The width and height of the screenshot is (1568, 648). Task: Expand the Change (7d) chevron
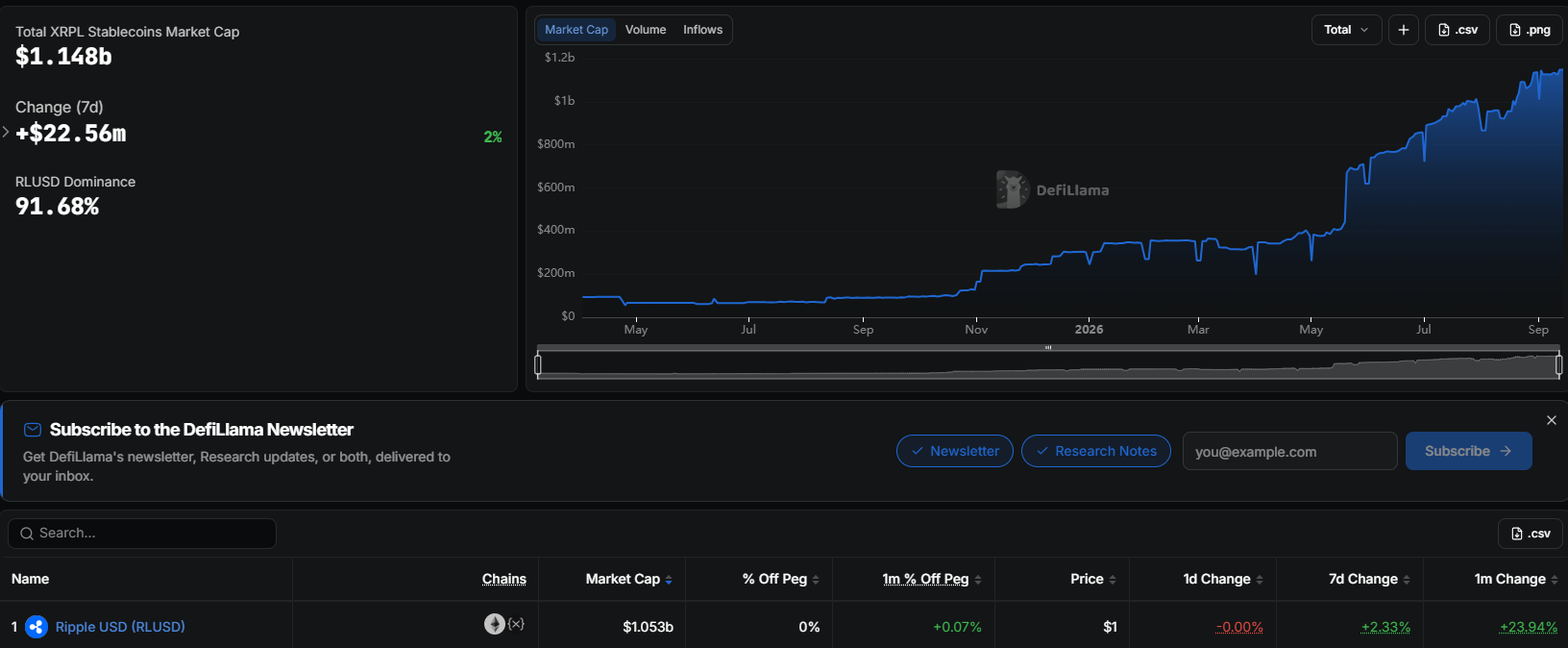(6, 133)
